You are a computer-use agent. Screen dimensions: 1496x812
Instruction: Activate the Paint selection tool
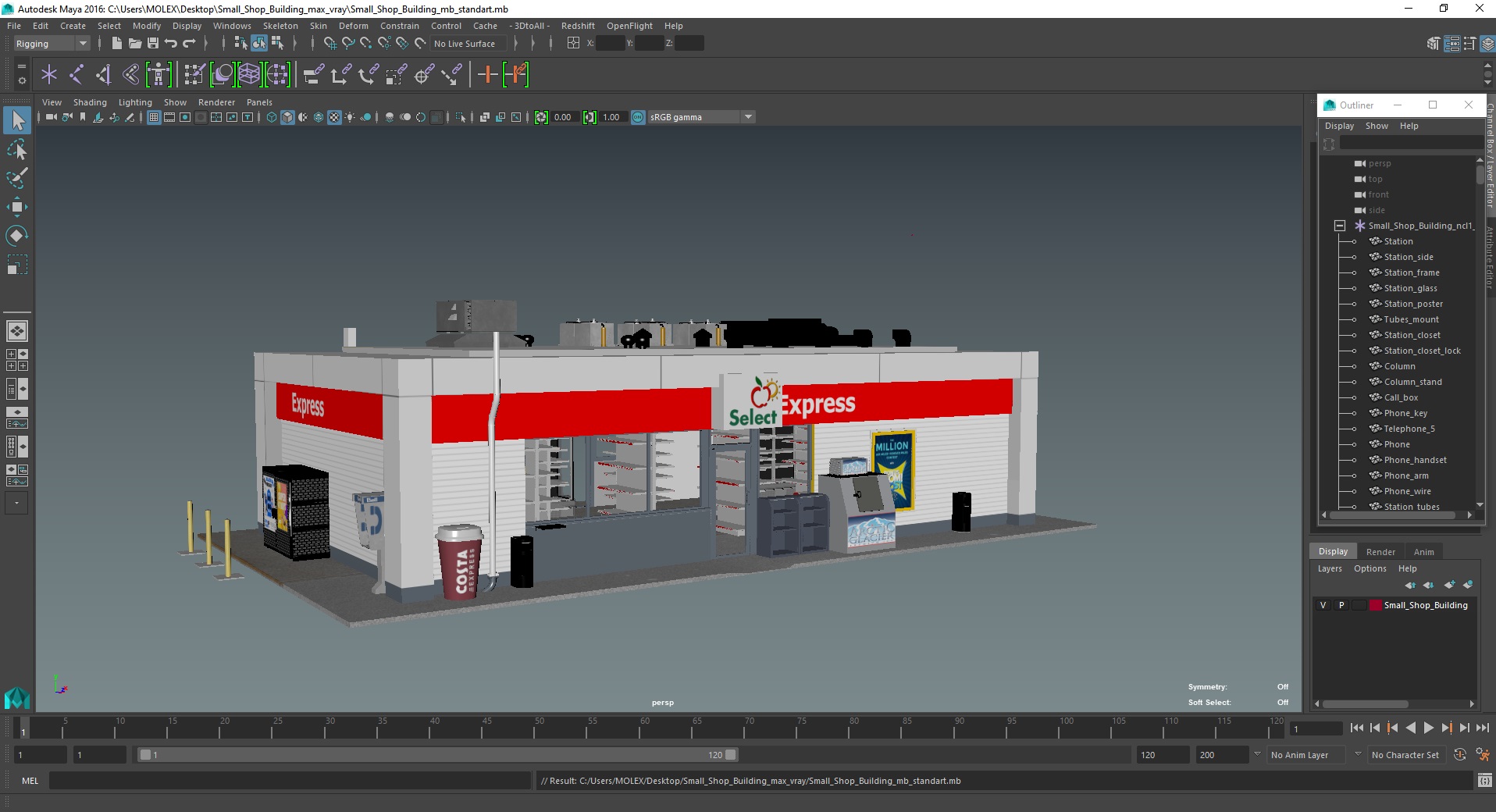pos(17,178)
